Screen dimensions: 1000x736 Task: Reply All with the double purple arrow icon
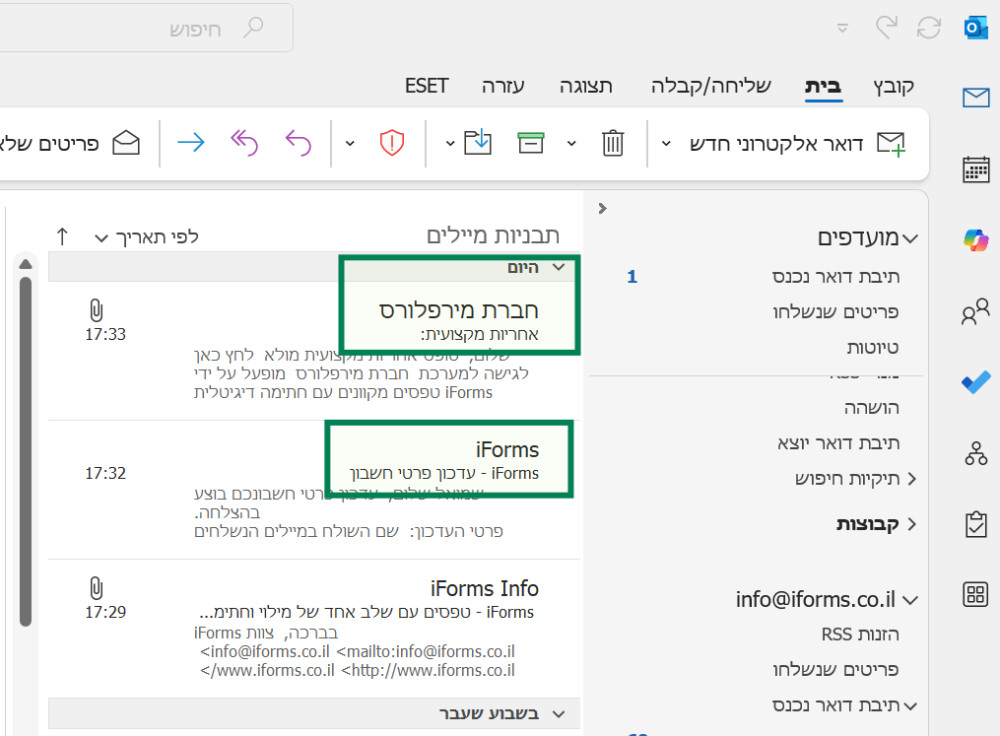click(244, 143)
